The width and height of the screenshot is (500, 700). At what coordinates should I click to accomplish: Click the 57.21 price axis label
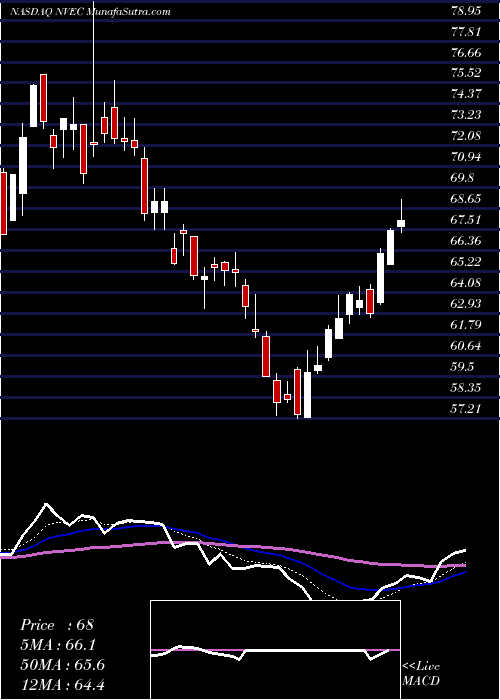pyautogui.click(x=466, y=408)
